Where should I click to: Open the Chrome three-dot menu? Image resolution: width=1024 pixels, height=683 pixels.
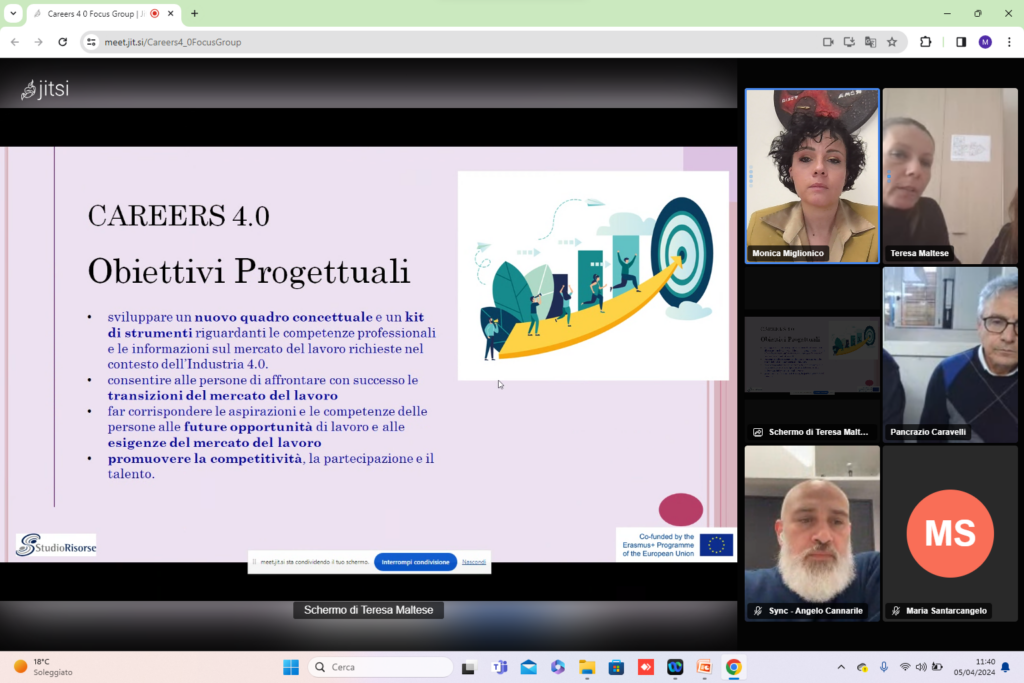1009,42
